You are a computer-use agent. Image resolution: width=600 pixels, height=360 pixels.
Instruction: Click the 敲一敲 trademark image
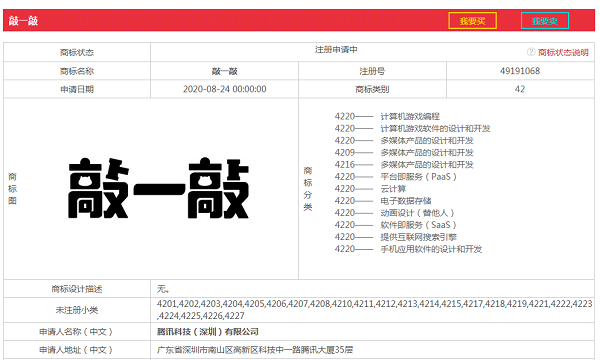coord(158,188)
